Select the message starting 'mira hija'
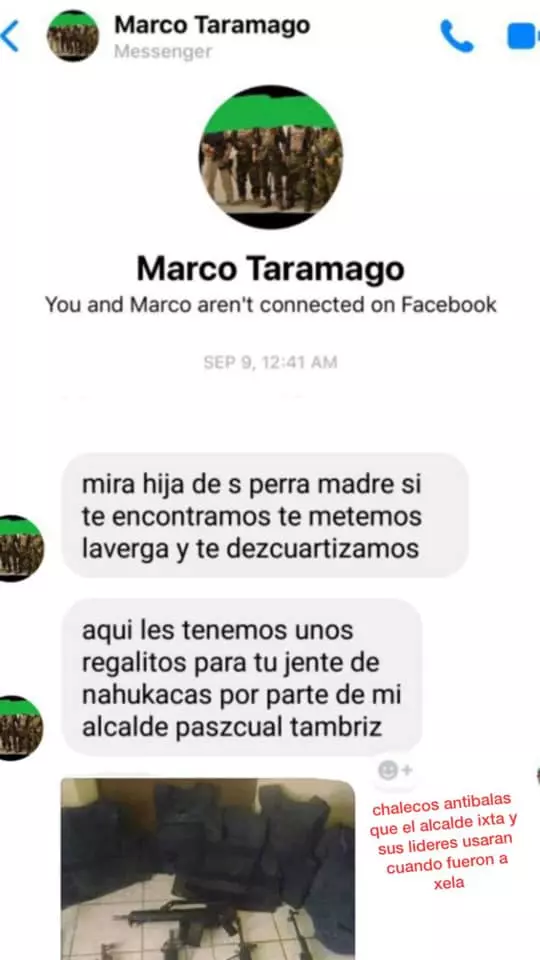The height and width of the screenshot is (960, 540). [x=265, y=516]
